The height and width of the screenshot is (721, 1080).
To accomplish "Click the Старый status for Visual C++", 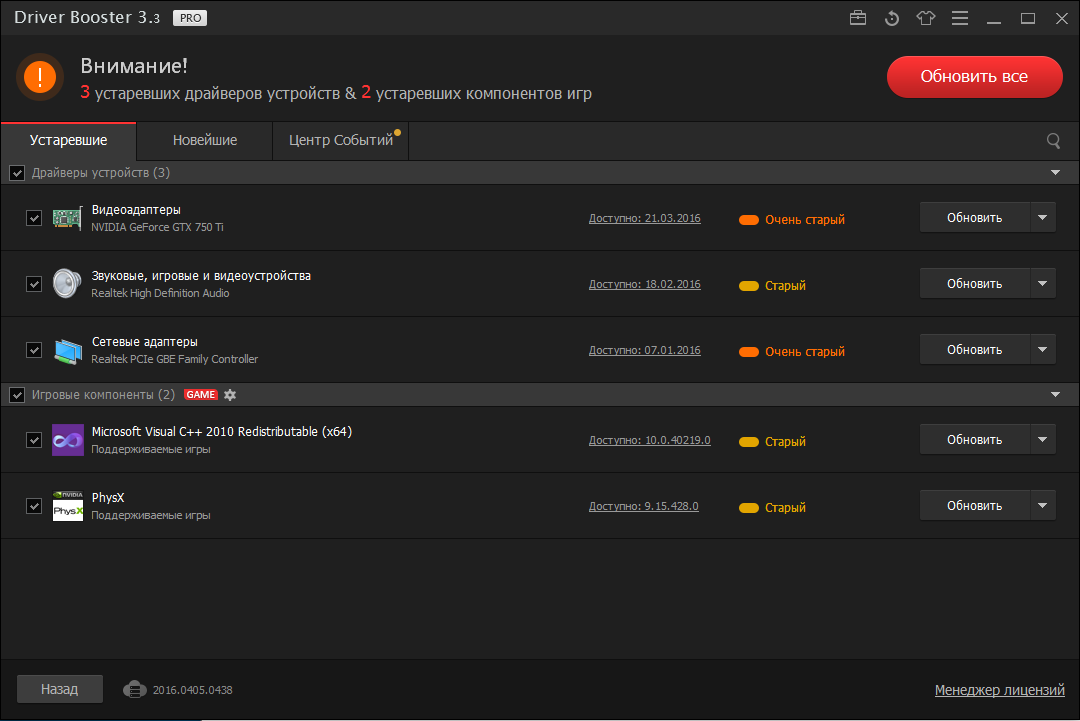I will [772, 441].
